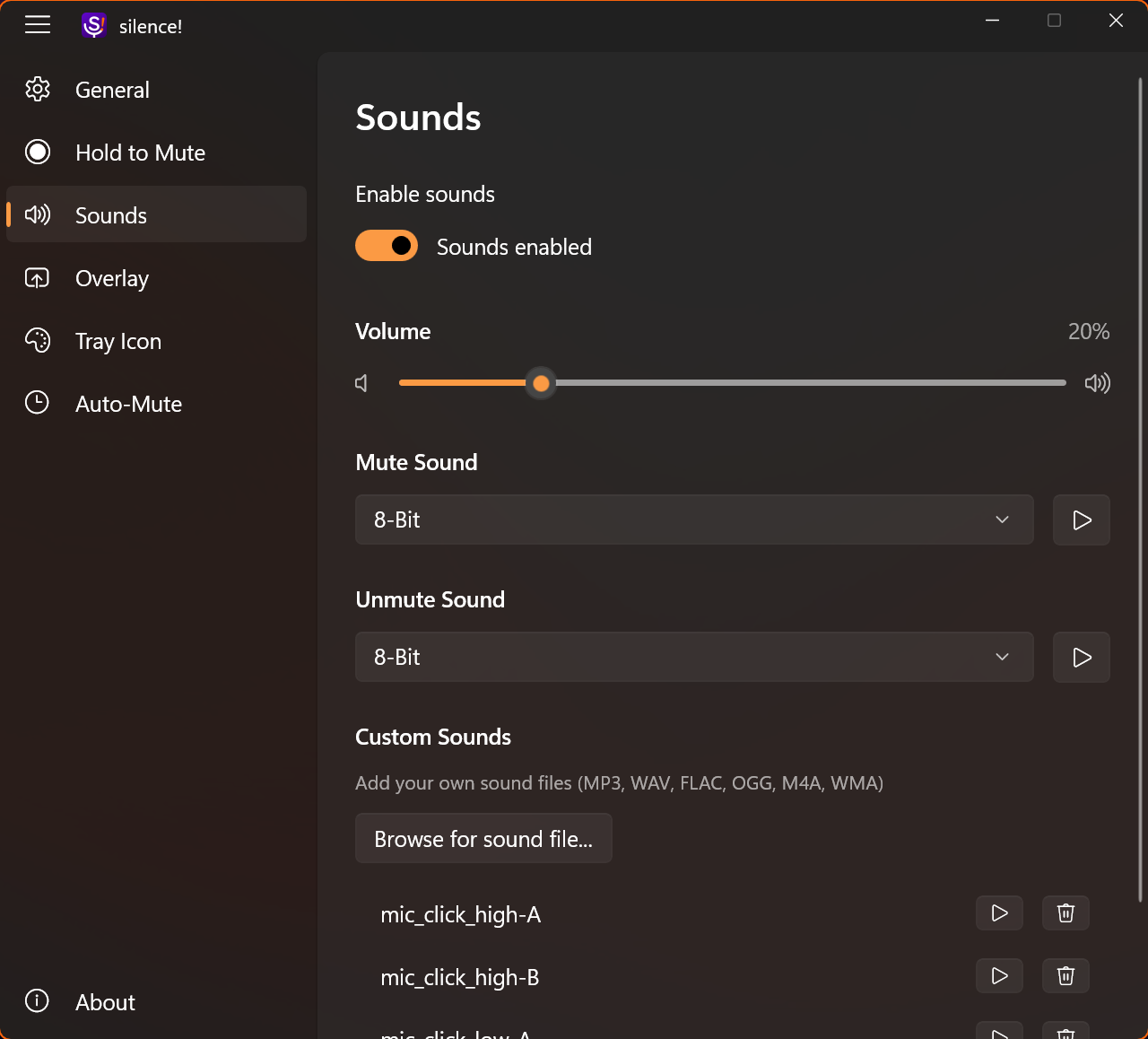Image resolution: width=1148 pixels, height=1039 pixels.
Task: Open the About page
Action: coord(105,1002)
